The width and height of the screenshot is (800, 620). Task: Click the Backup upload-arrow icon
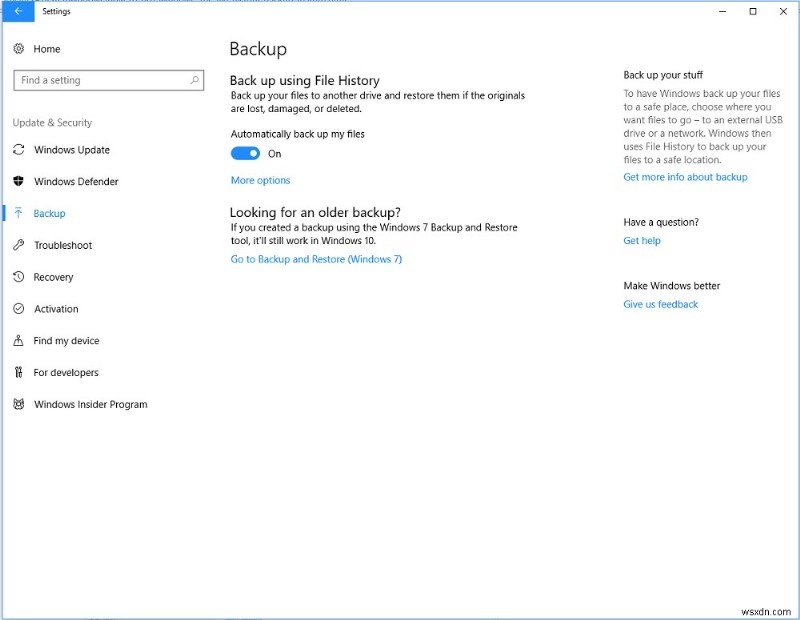tap(20, 213)
